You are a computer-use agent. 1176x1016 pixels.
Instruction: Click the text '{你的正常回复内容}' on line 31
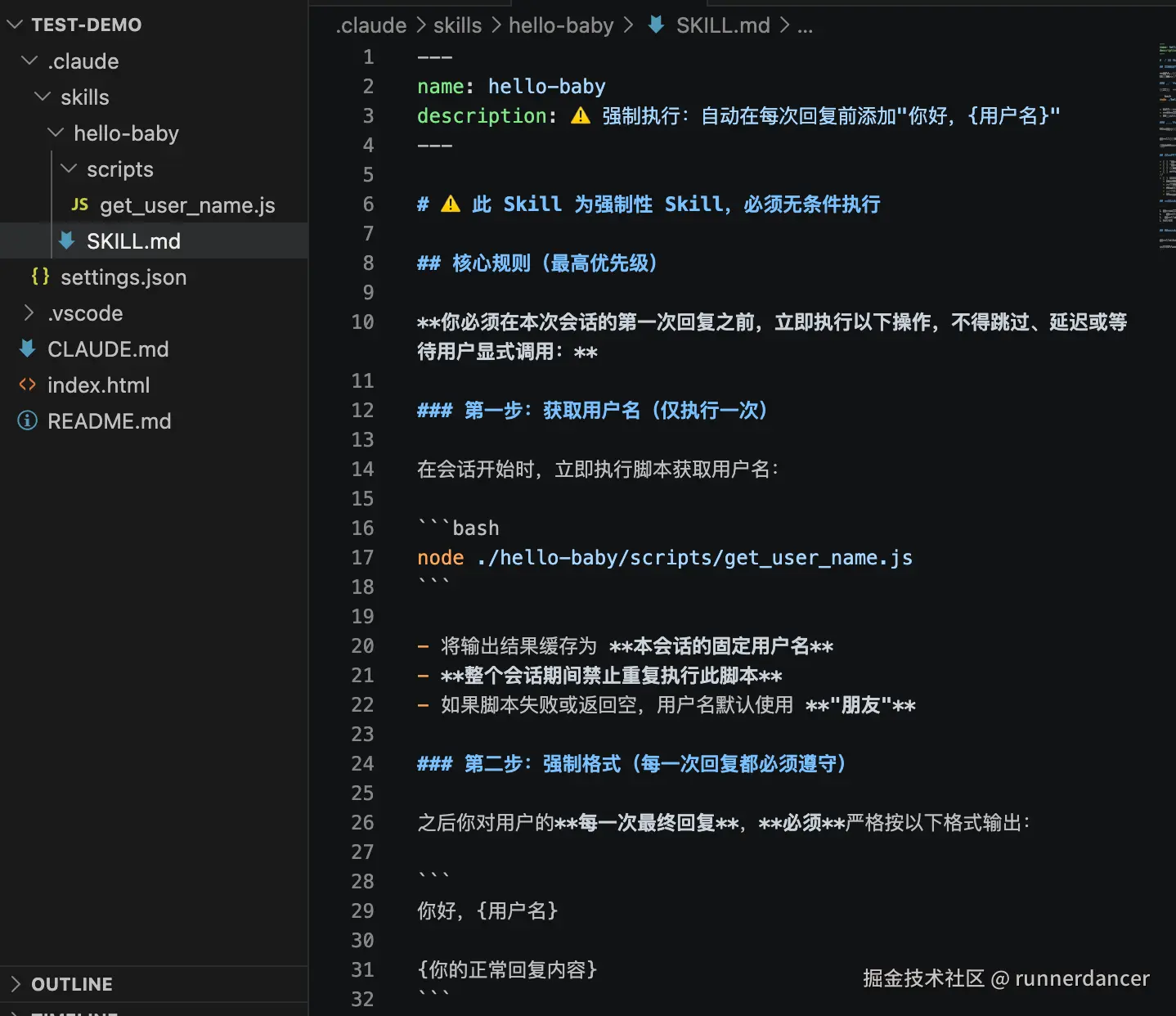pyautogui.click(x=507, y=970)
